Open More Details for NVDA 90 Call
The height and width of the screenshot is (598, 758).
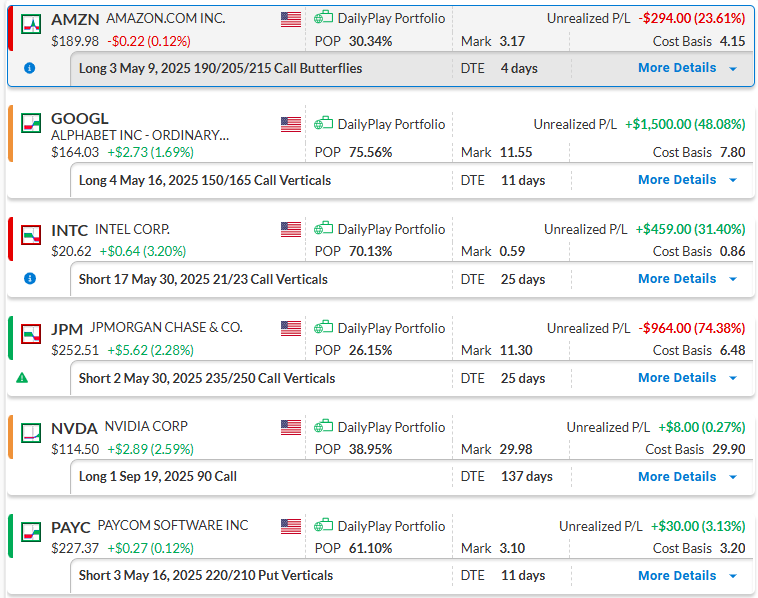[677, 477]
